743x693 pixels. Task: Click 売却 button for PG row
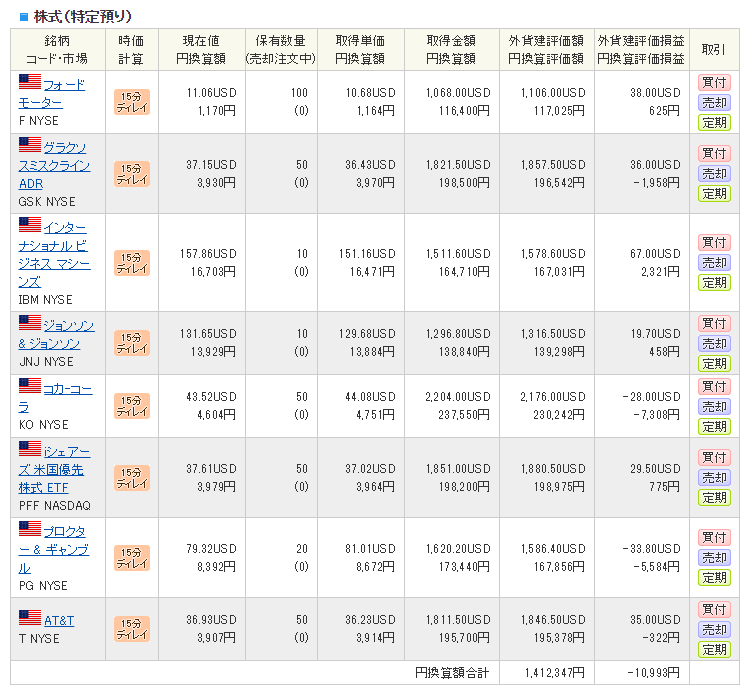[714, 557]
